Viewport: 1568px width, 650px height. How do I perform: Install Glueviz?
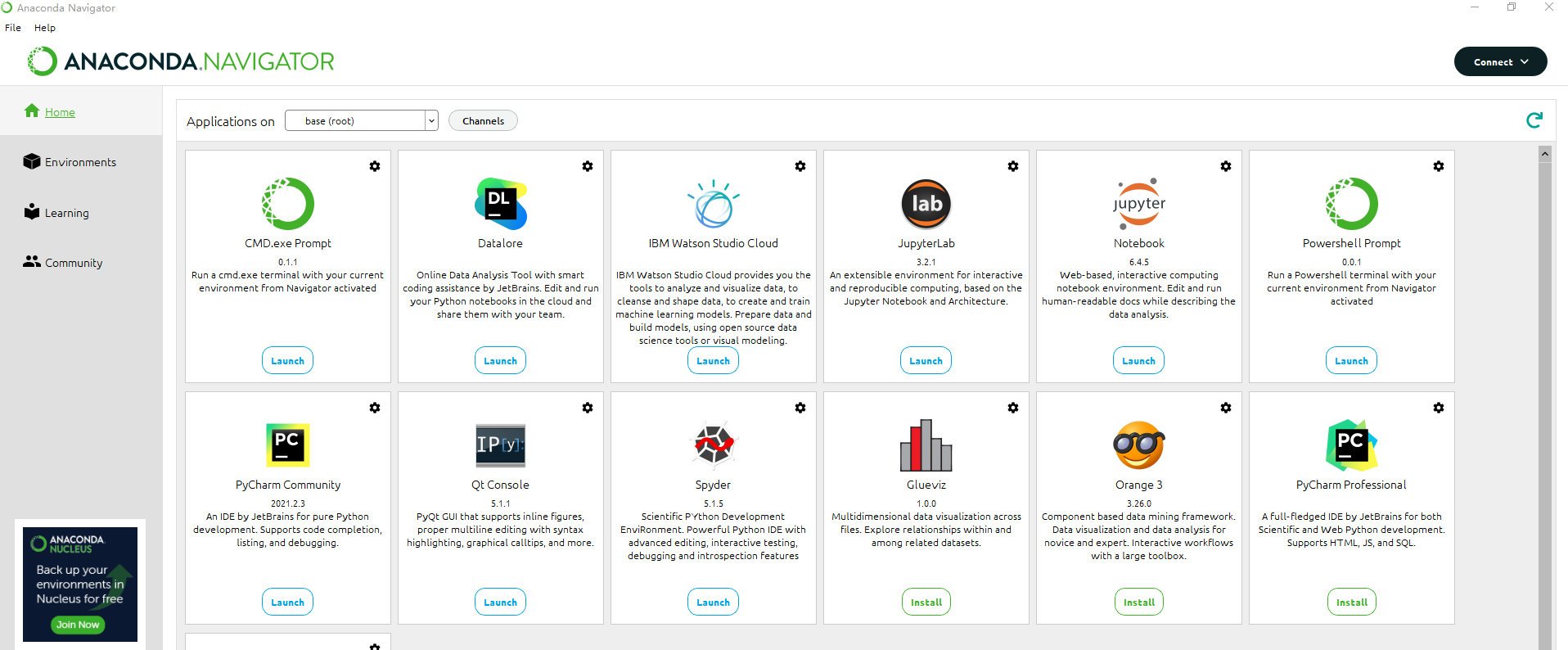click(926, 602)
